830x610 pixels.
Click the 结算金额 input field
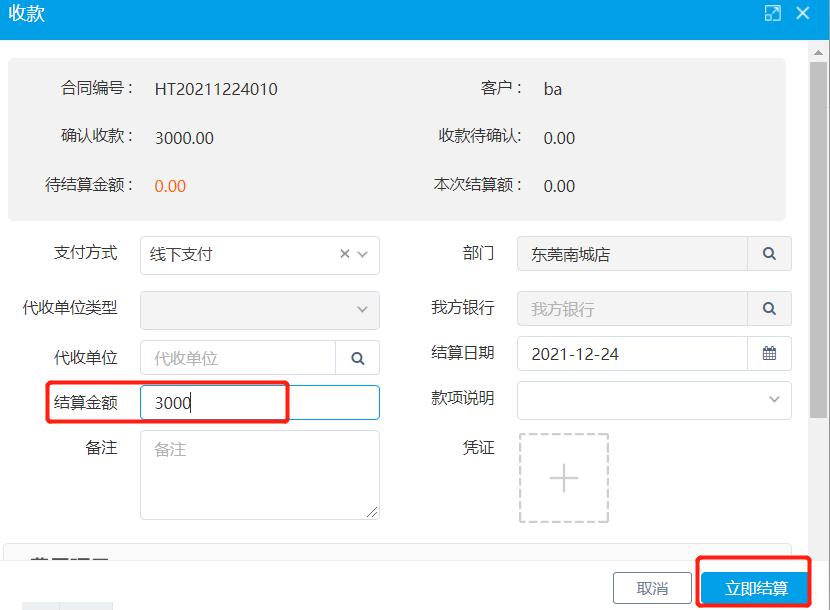260,402
